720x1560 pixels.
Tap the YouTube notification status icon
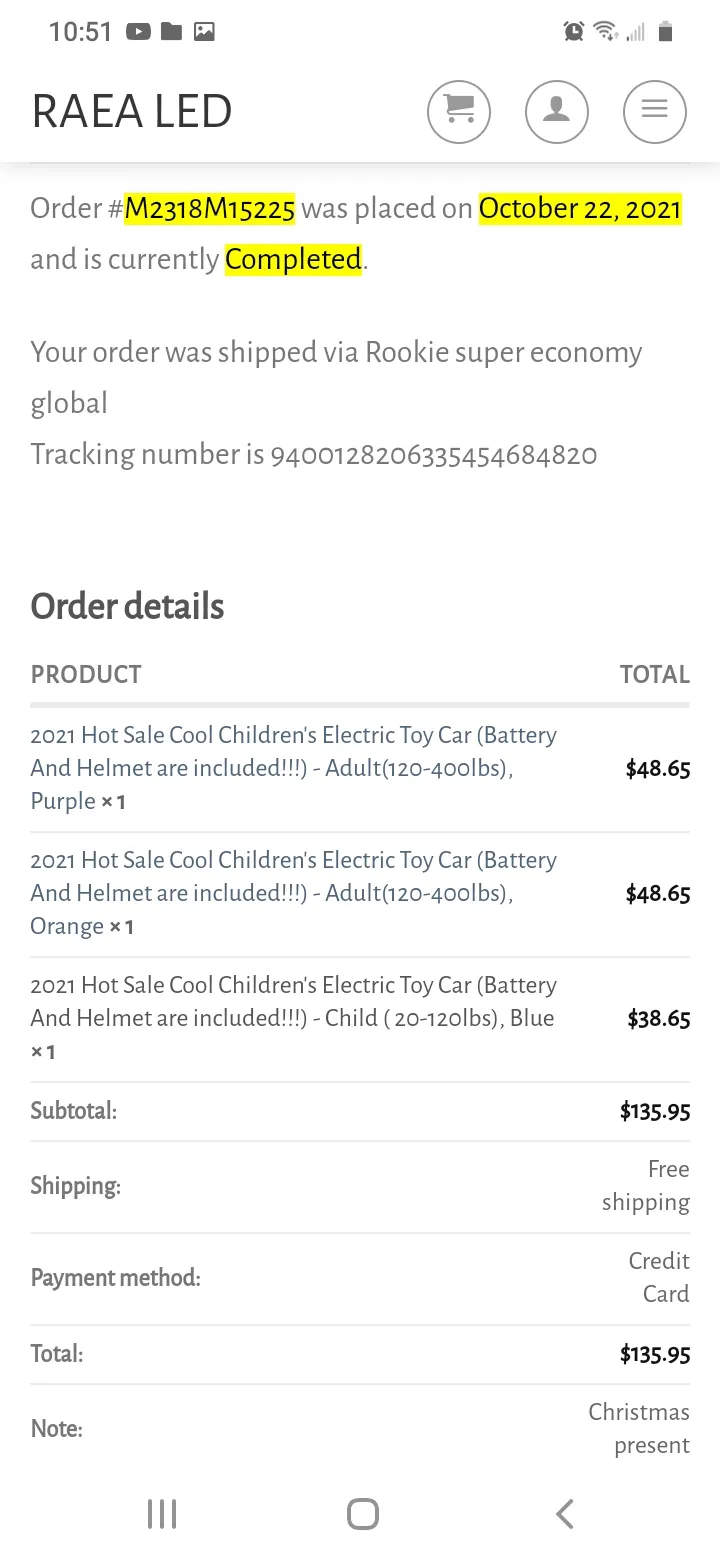(x=139, y=32)
